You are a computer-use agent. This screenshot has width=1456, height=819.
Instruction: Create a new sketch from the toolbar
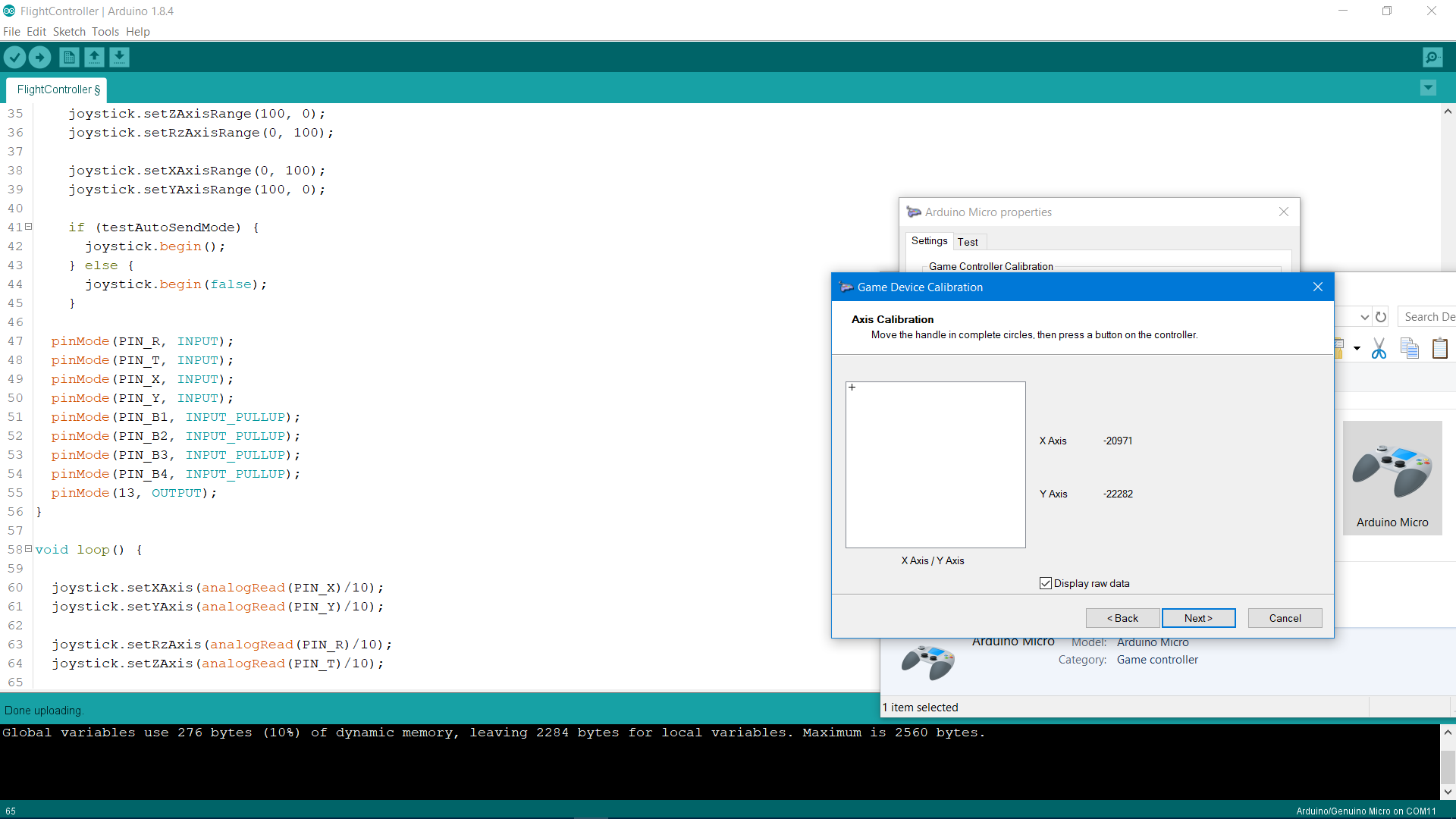tap(68, 57)
